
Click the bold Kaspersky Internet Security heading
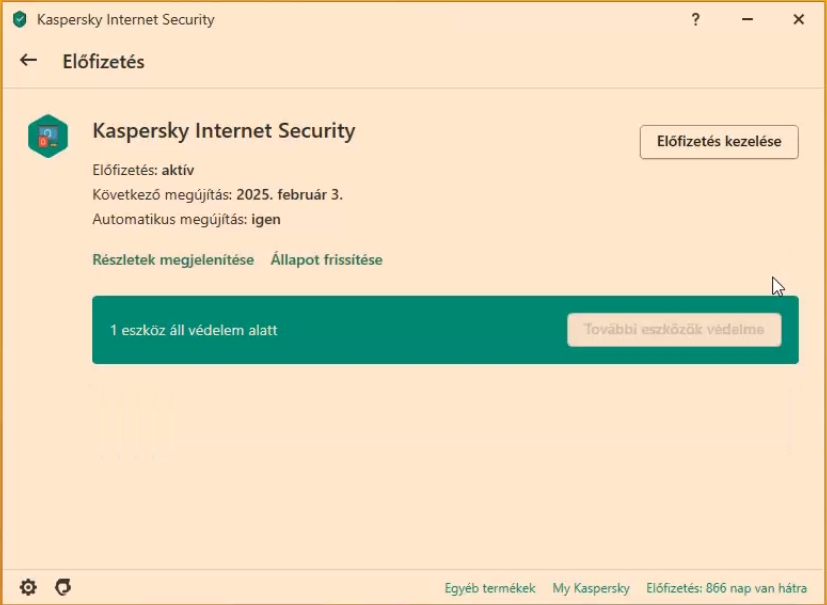[x=223, y=131]
